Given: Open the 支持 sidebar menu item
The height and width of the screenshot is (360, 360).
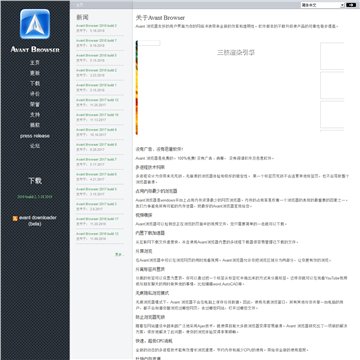Looking at the screenshot, I should 35,115.
